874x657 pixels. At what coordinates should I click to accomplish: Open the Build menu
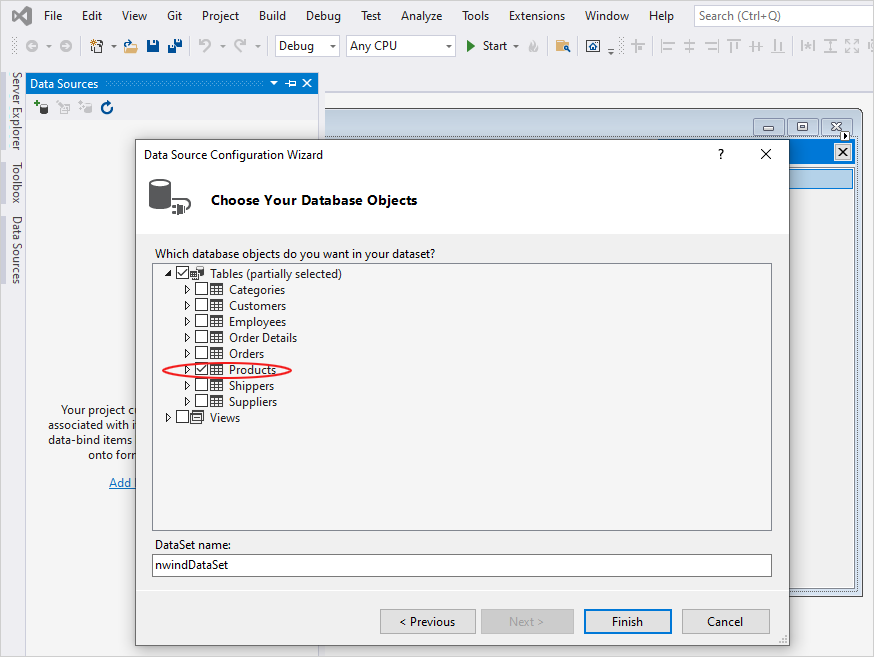point(272,16)
